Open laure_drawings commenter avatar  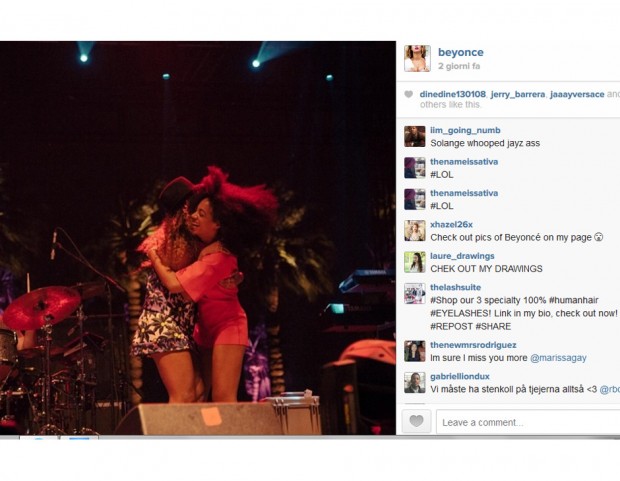pos(415,262)
